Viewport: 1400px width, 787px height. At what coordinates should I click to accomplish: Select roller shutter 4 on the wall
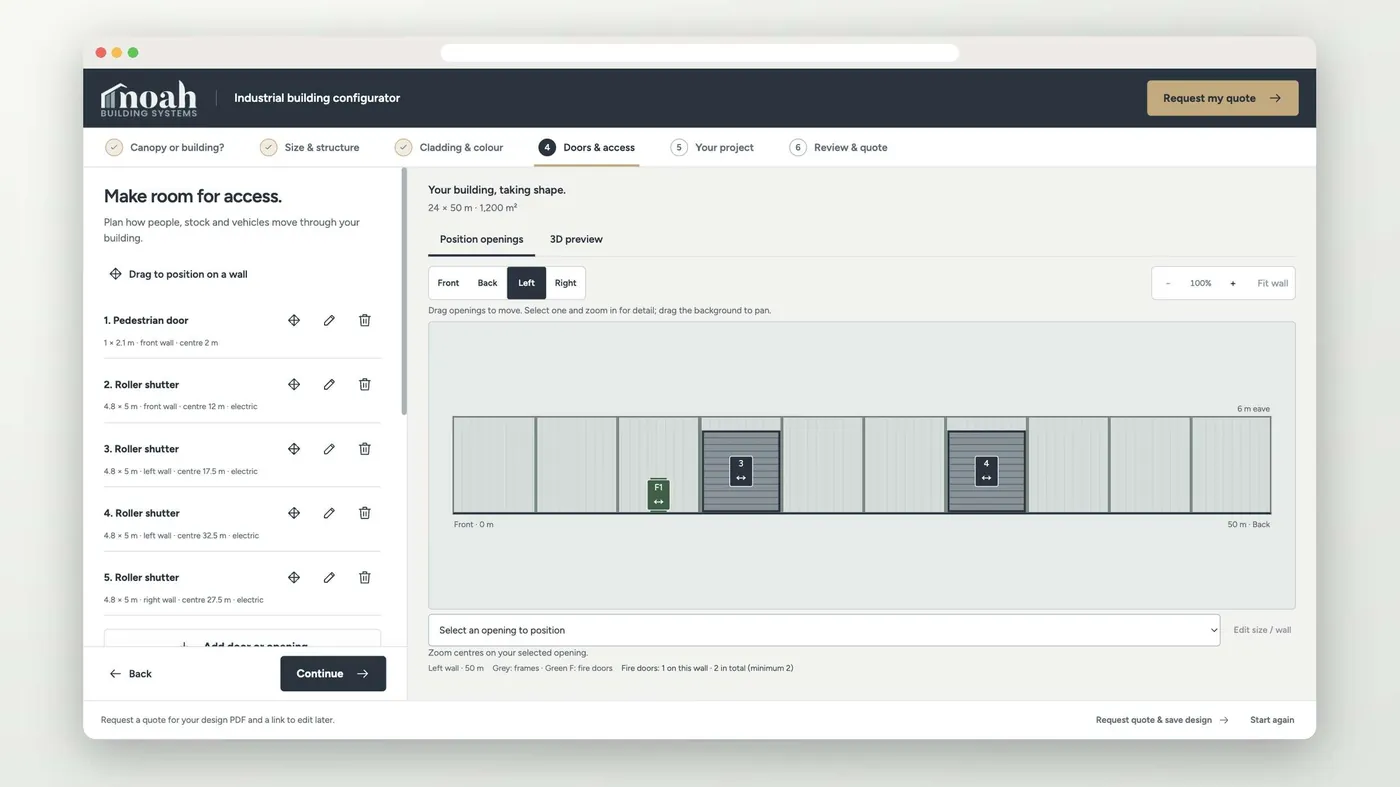[x=986, y=471]
